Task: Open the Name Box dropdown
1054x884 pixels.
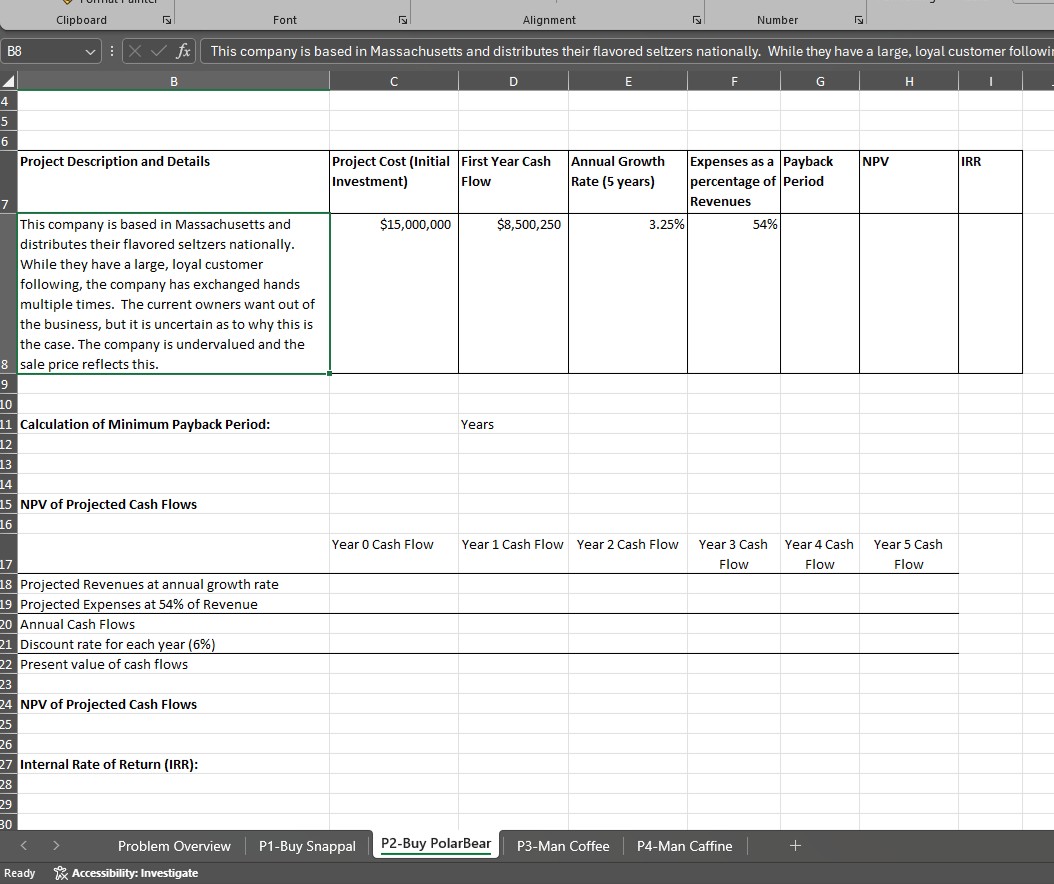Action: 90,51
